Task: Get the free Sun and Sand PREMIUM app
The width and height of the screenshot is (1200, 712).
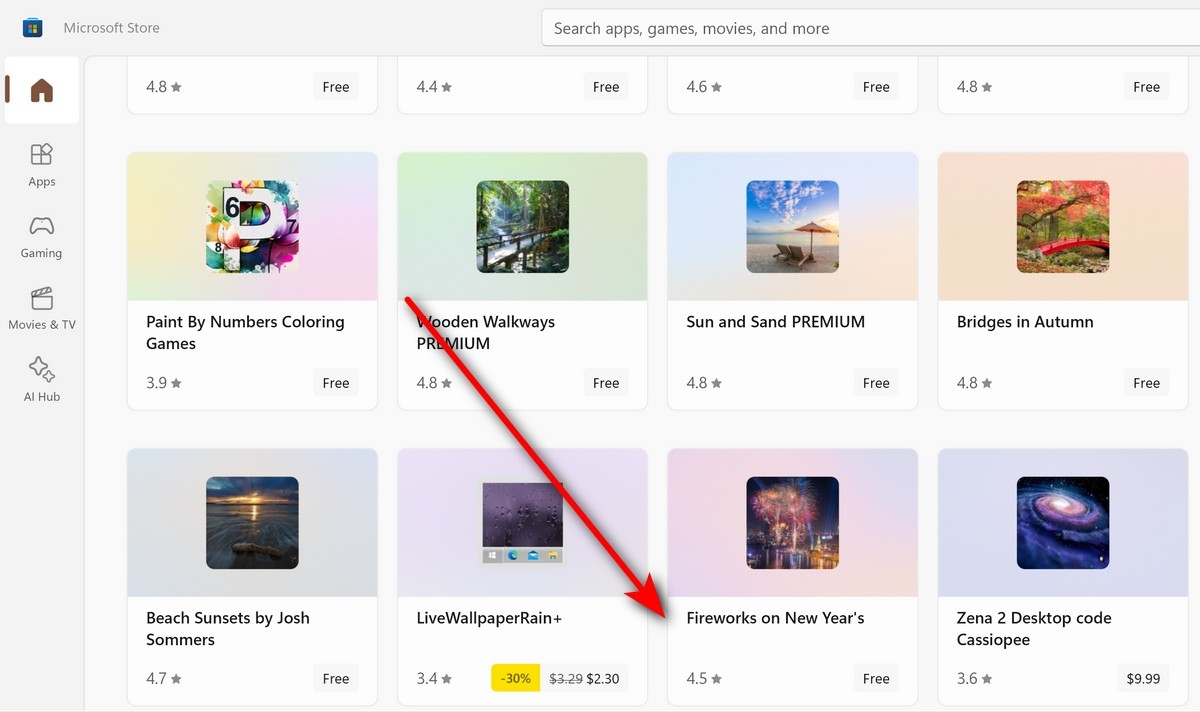Action: click(875, 382)
